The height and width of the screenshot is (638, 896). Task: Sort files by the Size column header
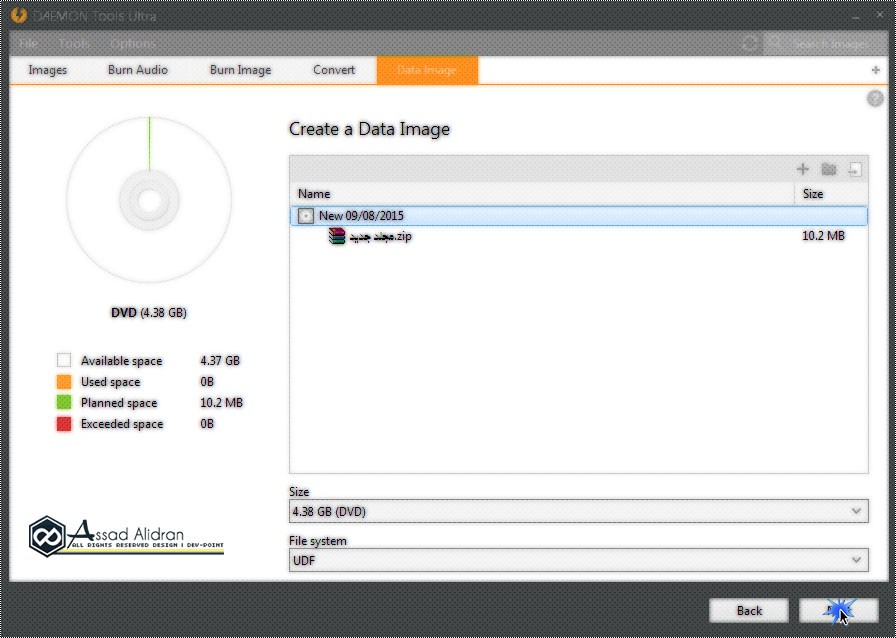(x=831, y=194)
